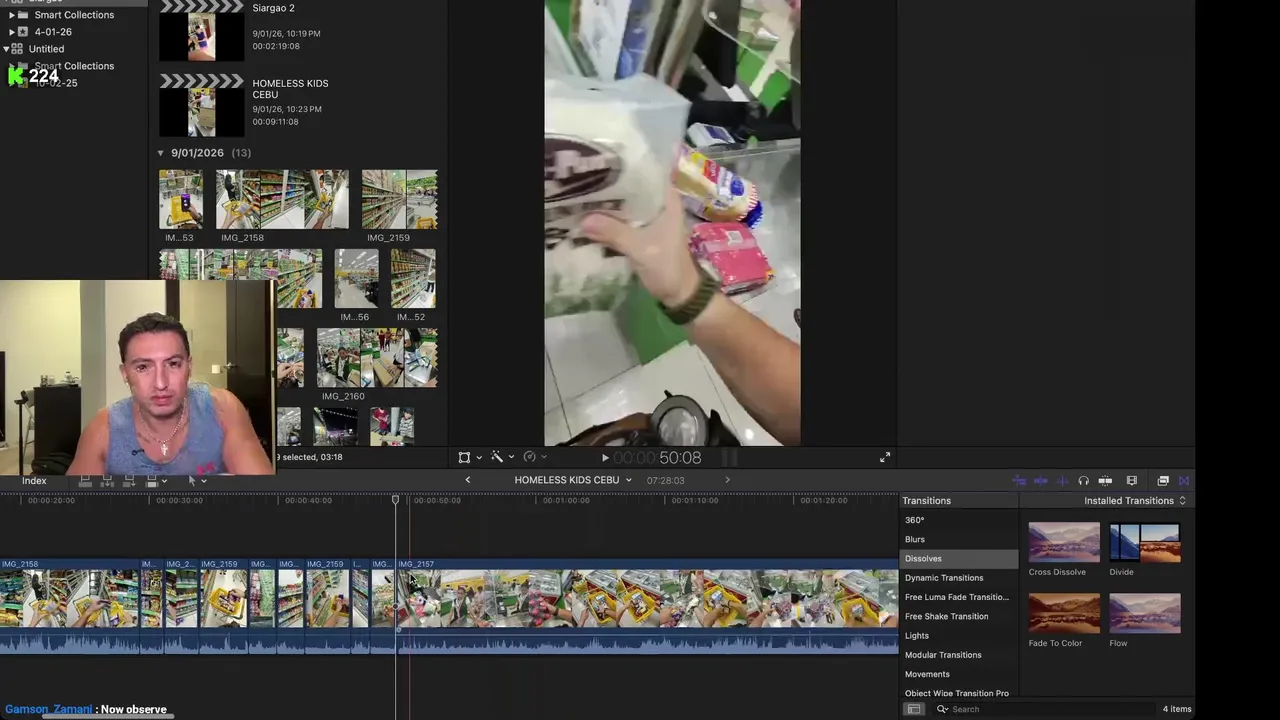Select the Free Luma Fade Transitions category
The image size is (1280, 720).
[x=957, y=597]
